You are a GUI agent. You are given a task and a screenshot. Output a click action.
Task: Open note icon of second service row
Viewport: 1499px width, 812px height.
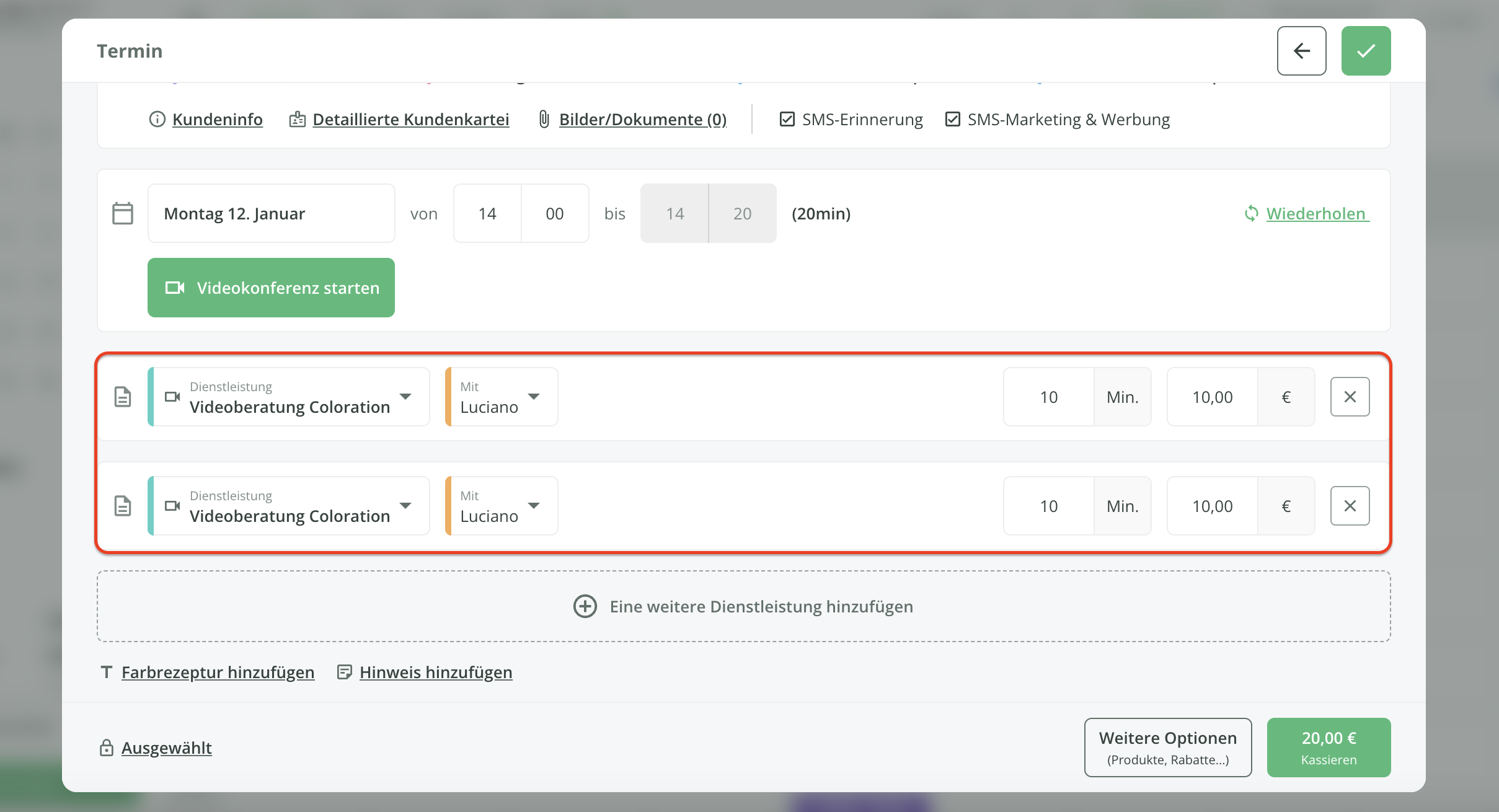[x=123, y=506]
